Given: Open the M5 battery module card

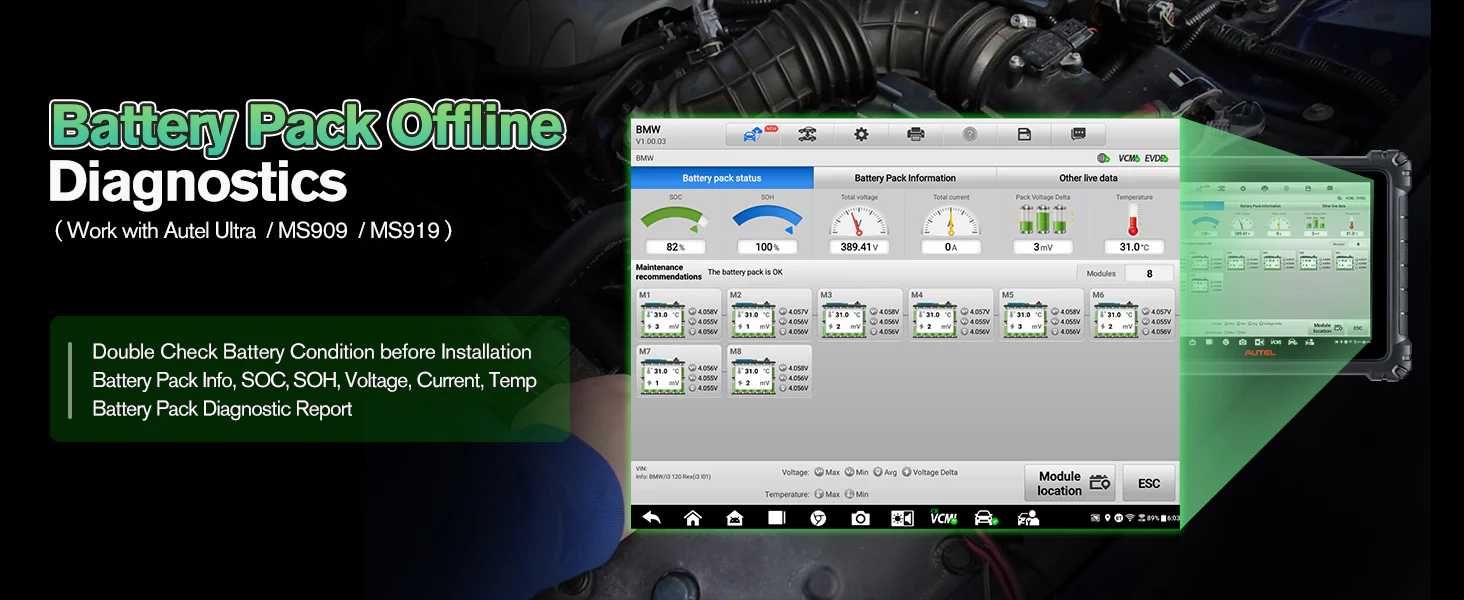Looking at the screenshot, I should [1042, 315].
